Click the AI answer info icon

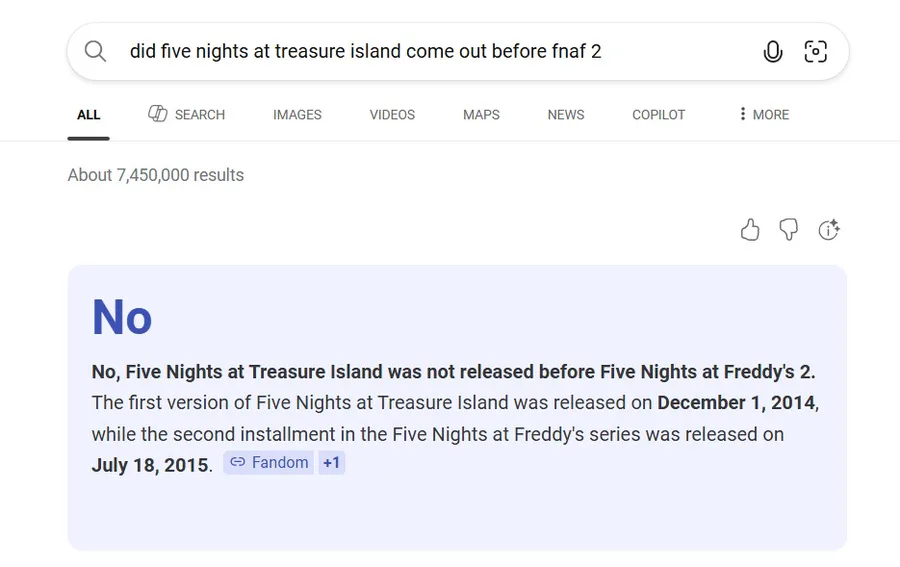(828, 231)
